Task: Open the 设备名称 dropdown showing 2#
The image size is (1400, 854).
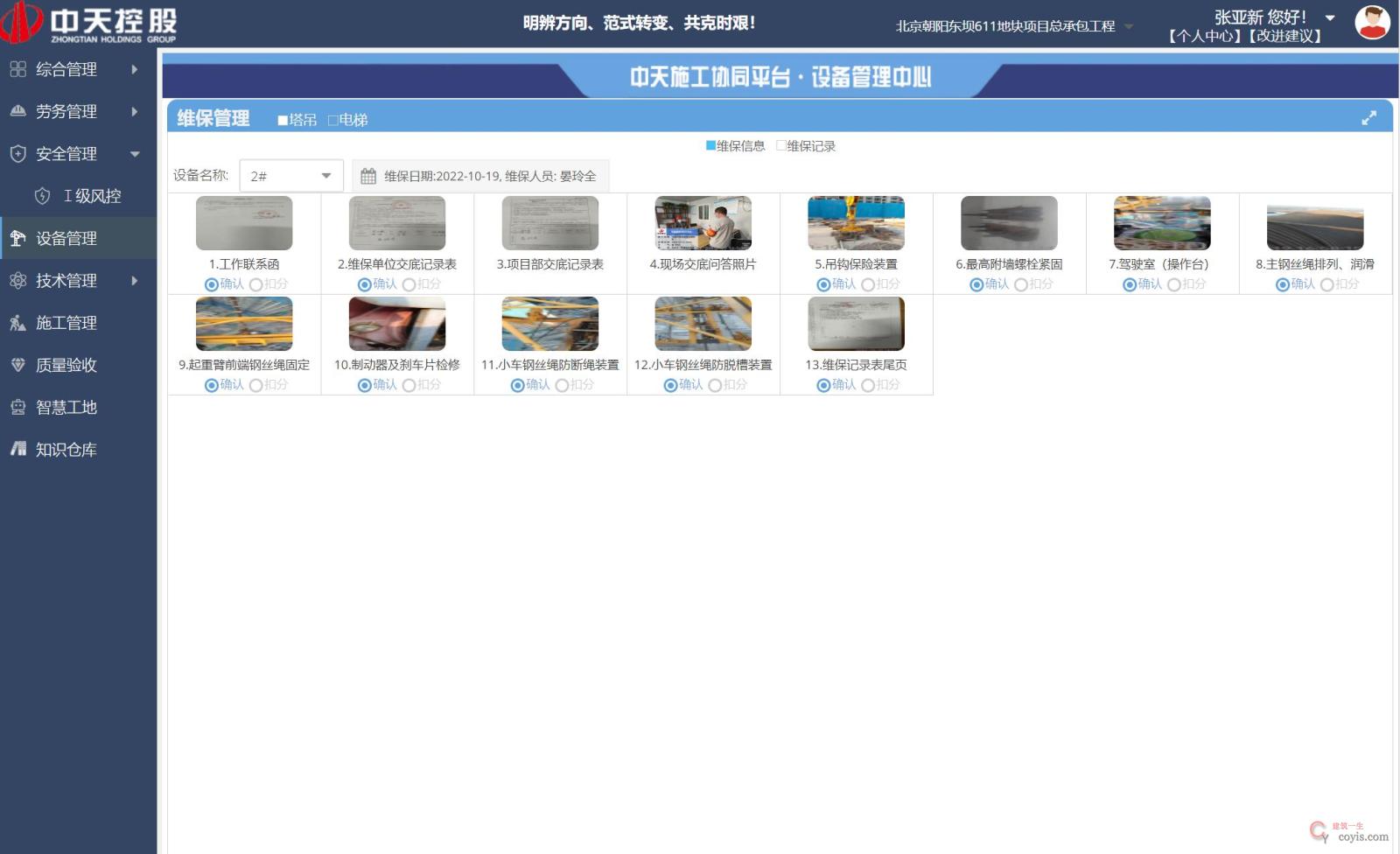Action: pos(290,175)
